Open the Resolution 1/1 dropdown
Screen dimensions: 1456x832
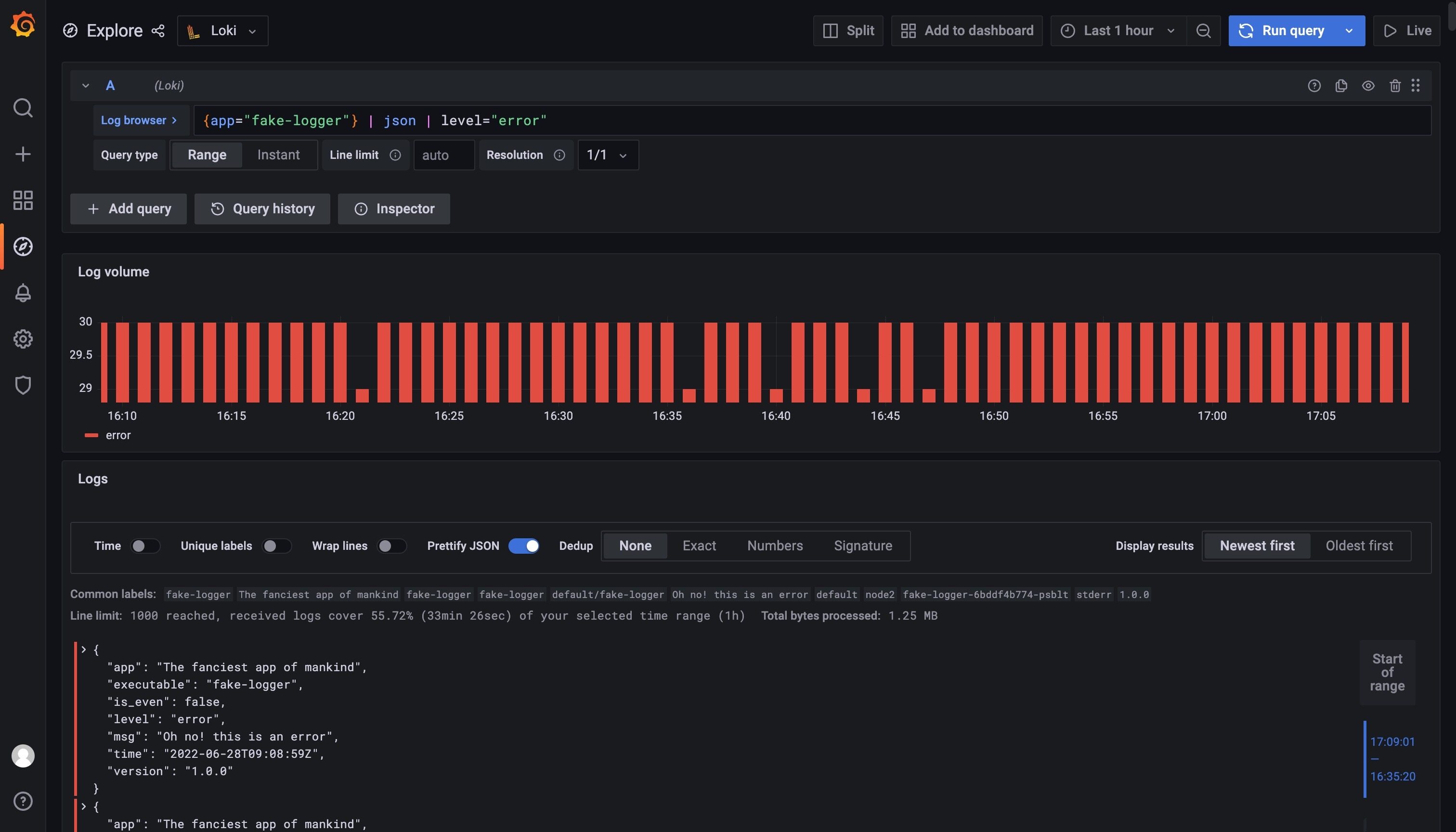coord(608,155)
